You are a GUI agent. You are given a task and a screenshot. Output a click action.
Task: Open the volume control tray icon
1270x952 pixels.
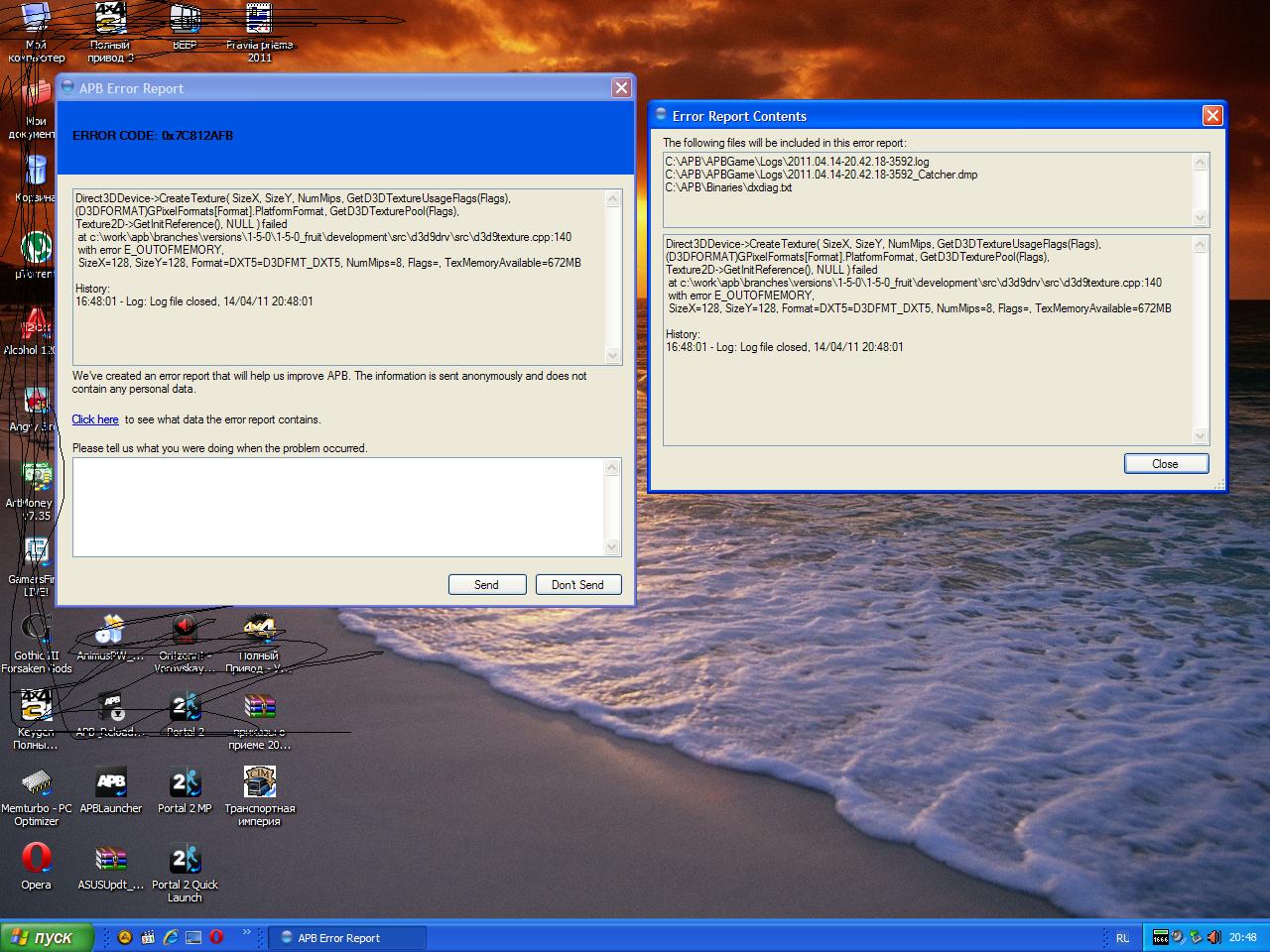click(1213, 937)
